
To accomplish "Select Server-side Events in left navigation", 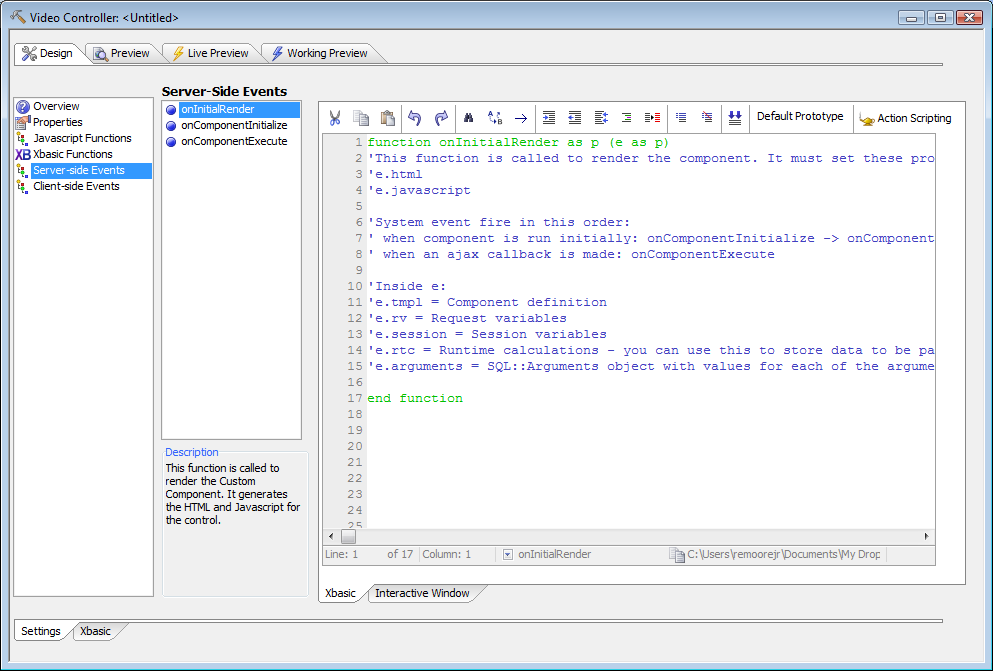I will pos(91,170).
